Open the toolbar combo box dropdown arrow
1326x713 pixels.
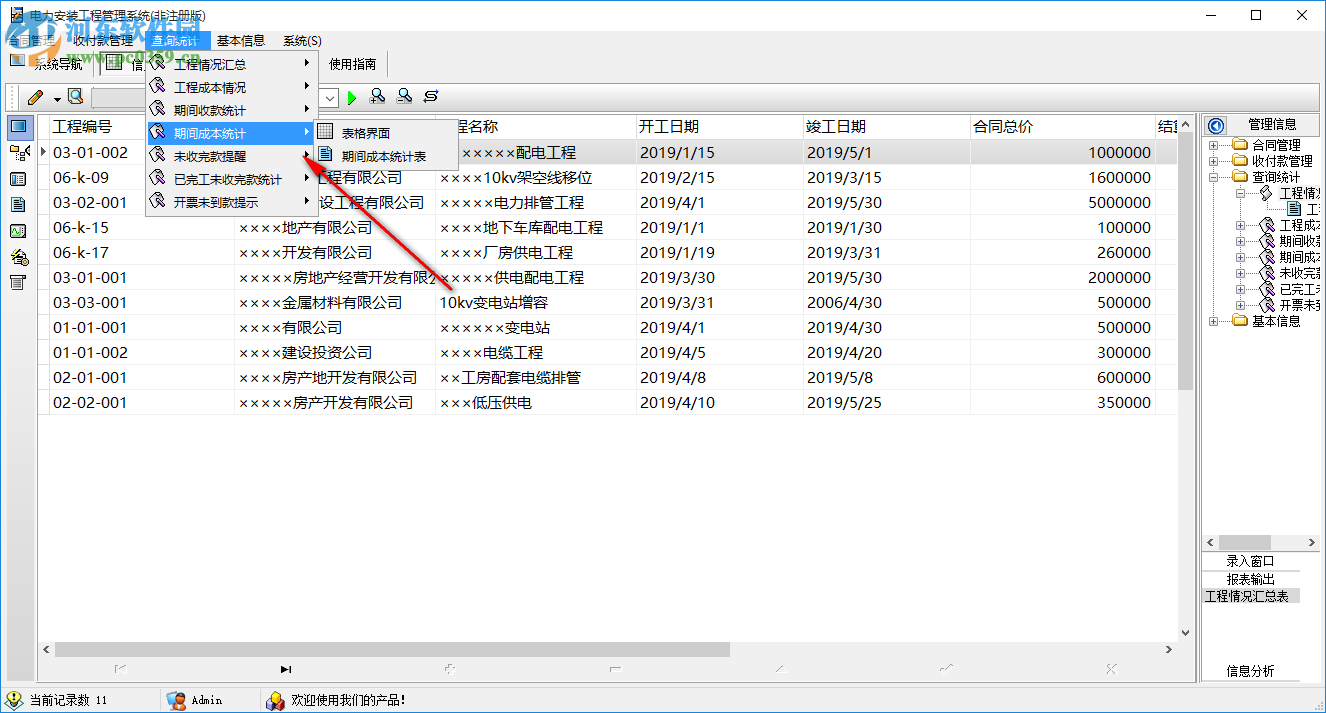328,97
